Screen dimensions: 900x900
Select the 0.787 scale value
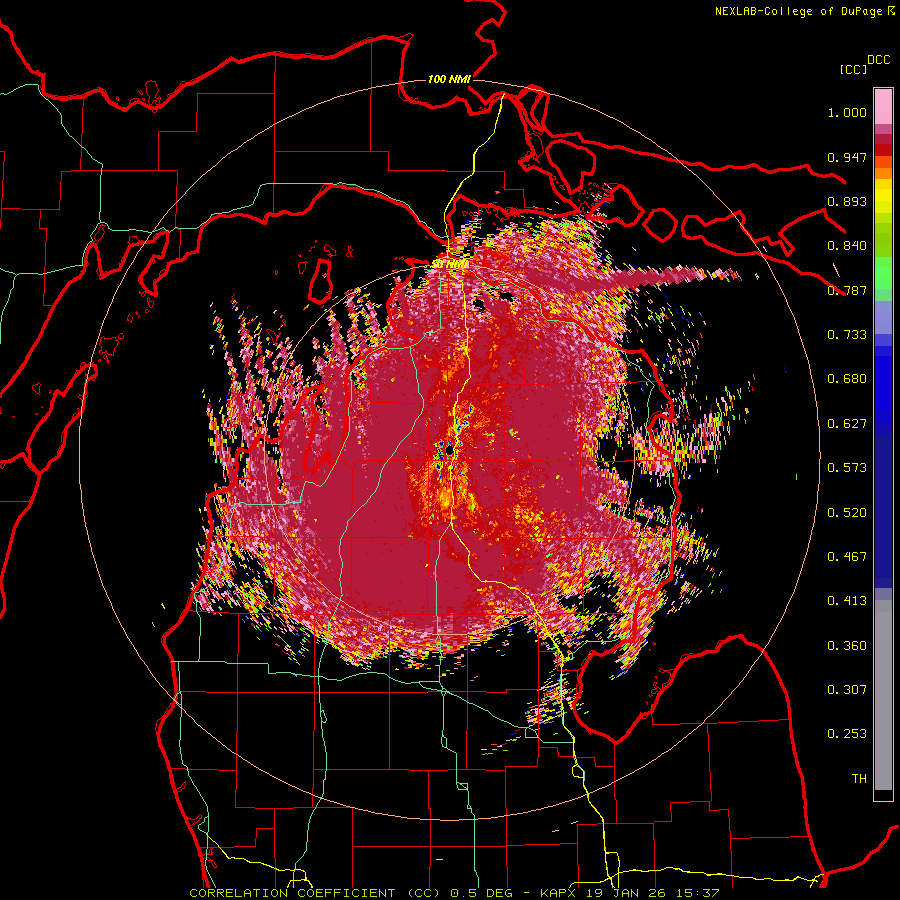coord(847,290)
